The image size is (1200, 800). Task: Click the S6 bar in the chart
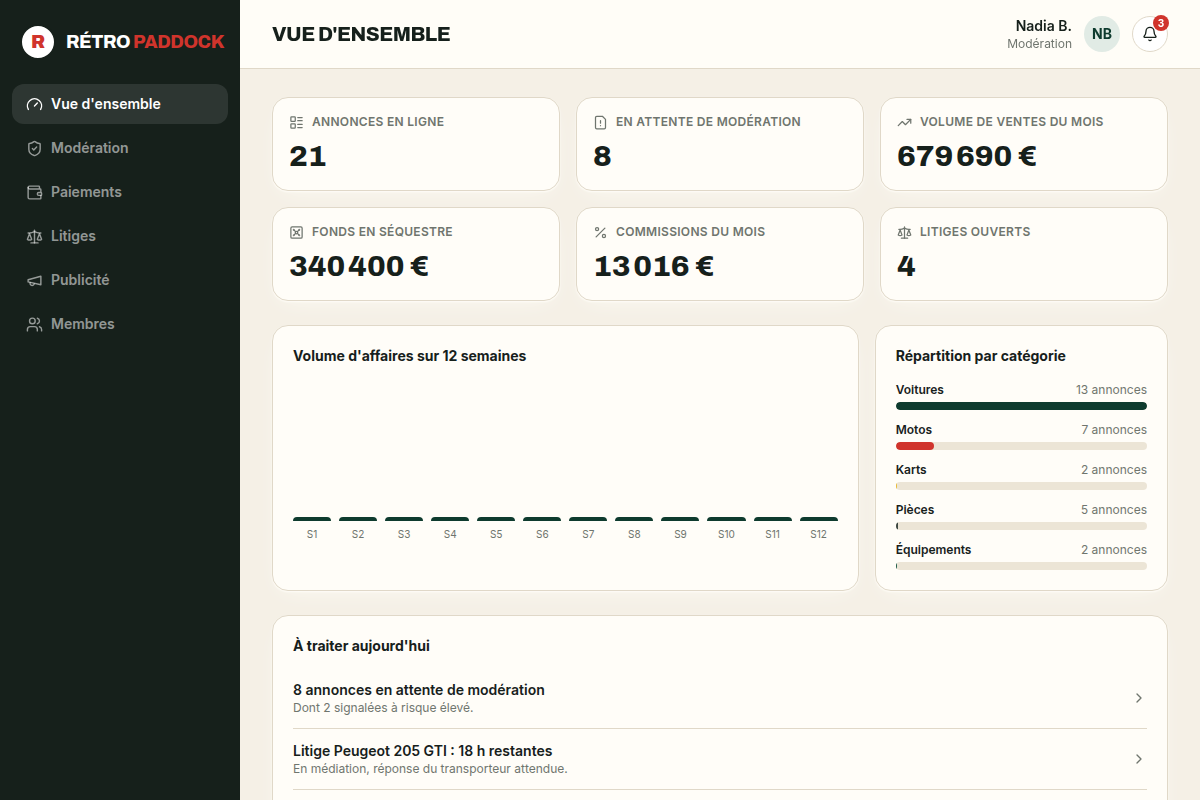(542, 519)
